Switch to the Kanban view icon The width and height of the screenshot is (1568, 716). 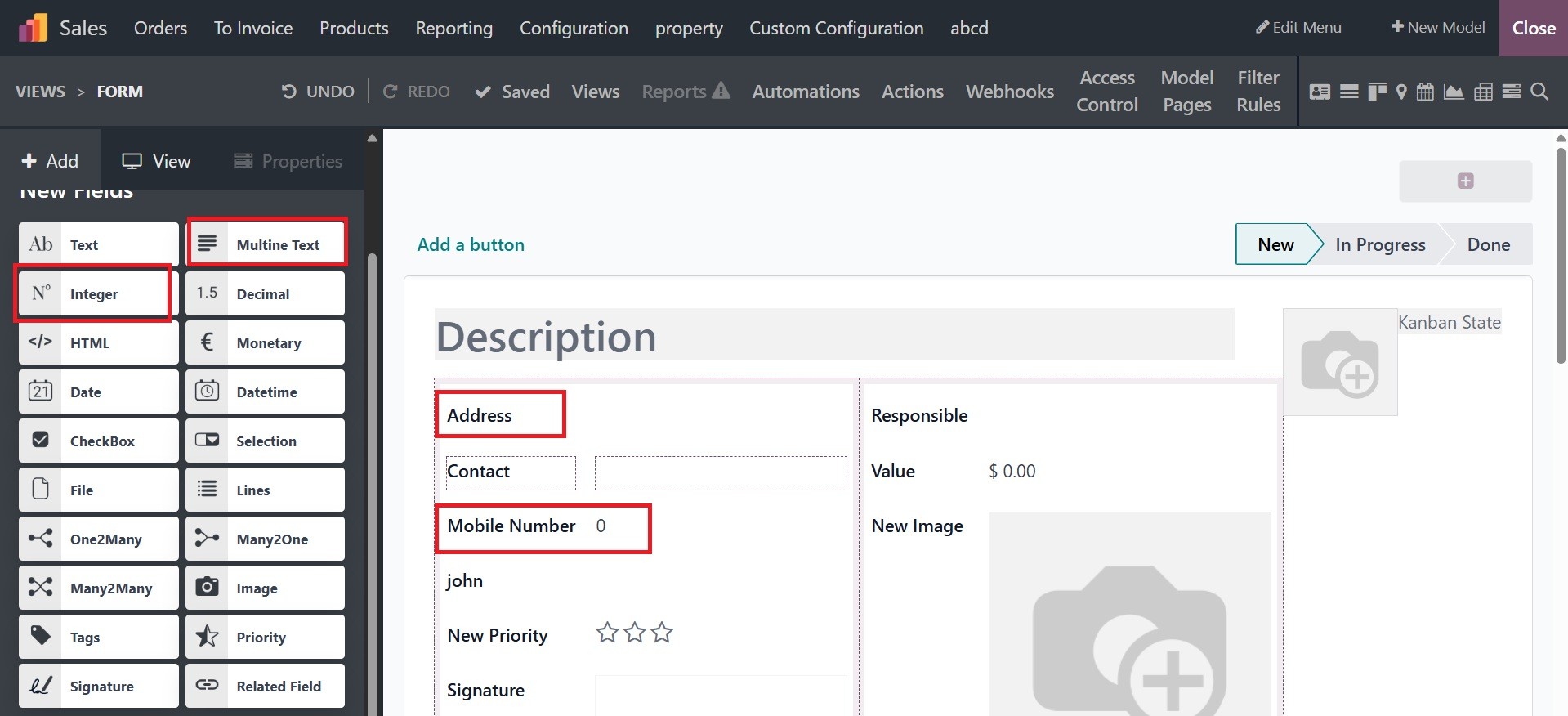1377,92
